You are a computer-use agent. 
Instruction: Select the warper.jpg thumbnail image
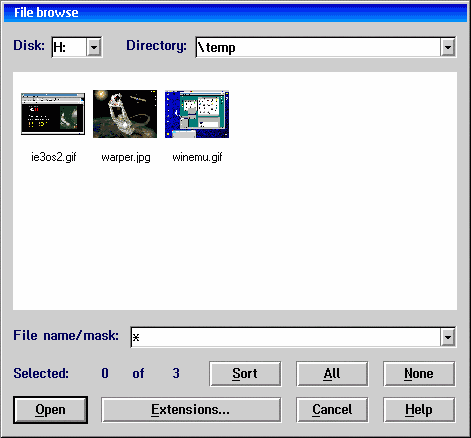[125, 114]
